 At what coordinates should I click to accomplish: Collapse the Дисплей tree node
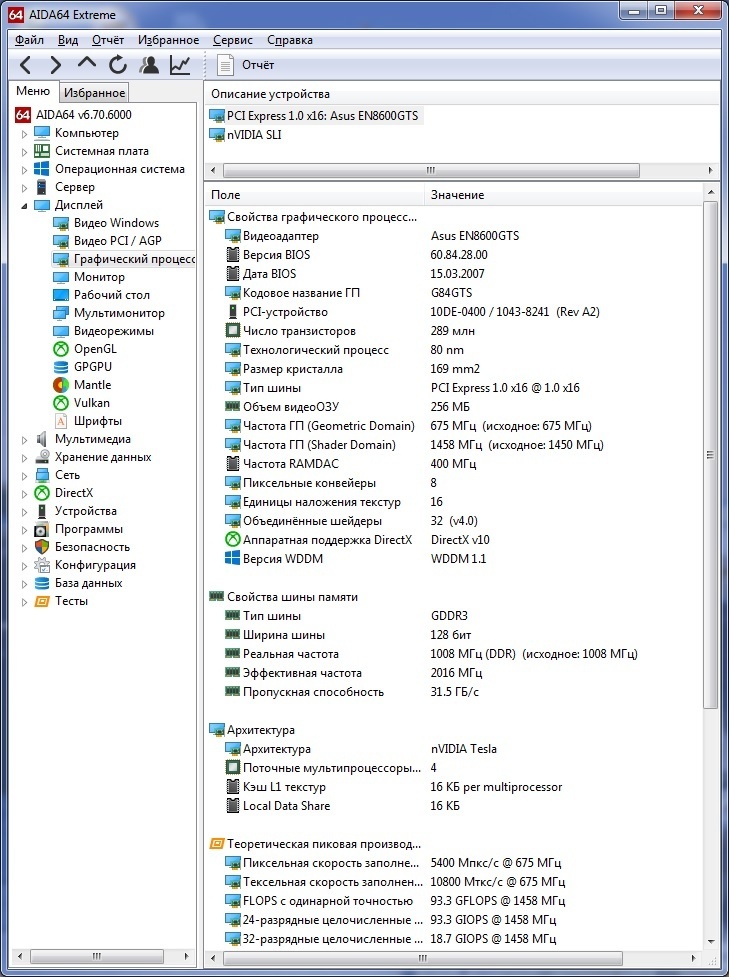tap(26, 205)
